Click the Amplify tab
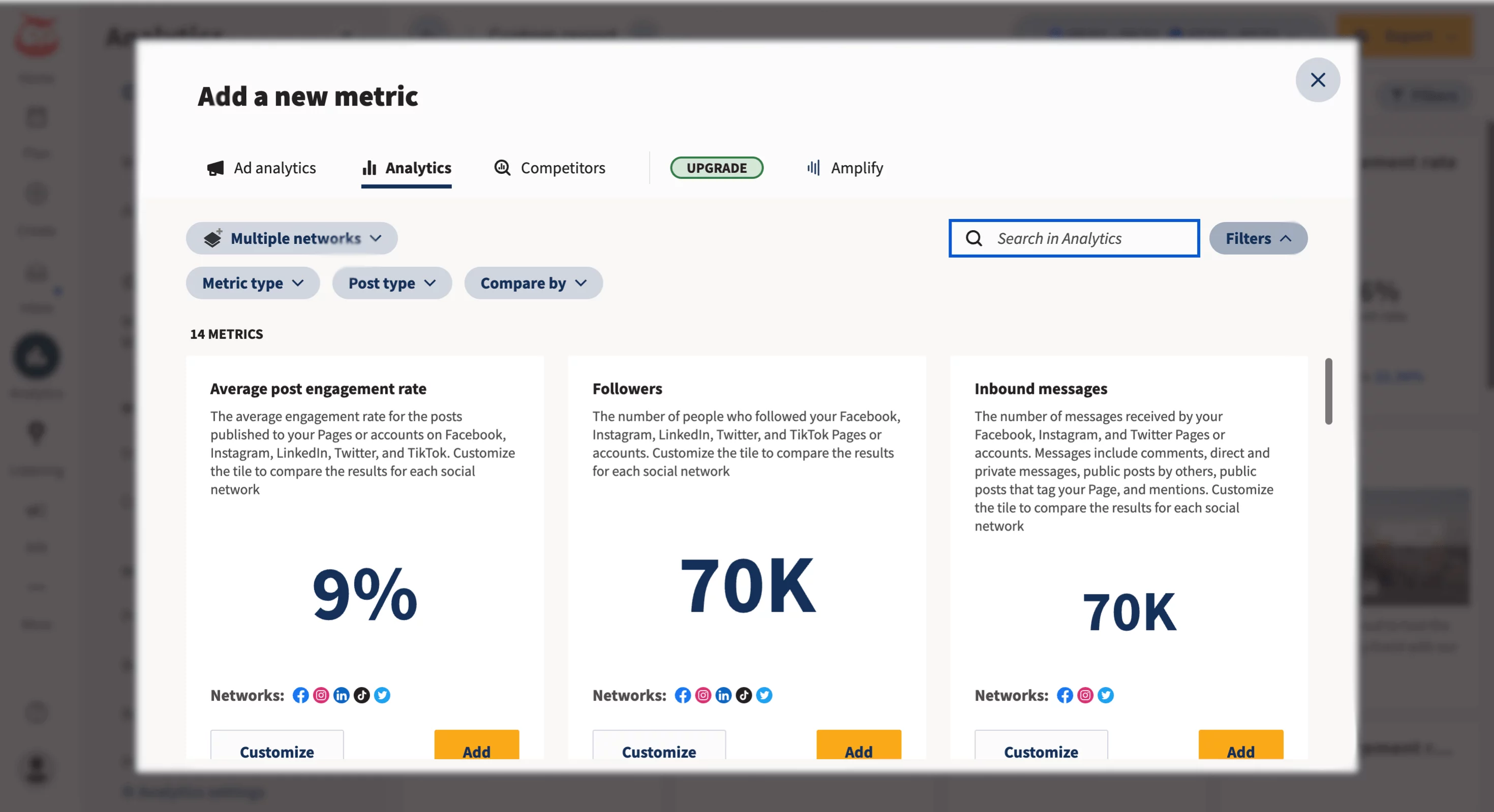This screenshot has height=812, width=1494. pyautogui.click(x=856, y=168)
